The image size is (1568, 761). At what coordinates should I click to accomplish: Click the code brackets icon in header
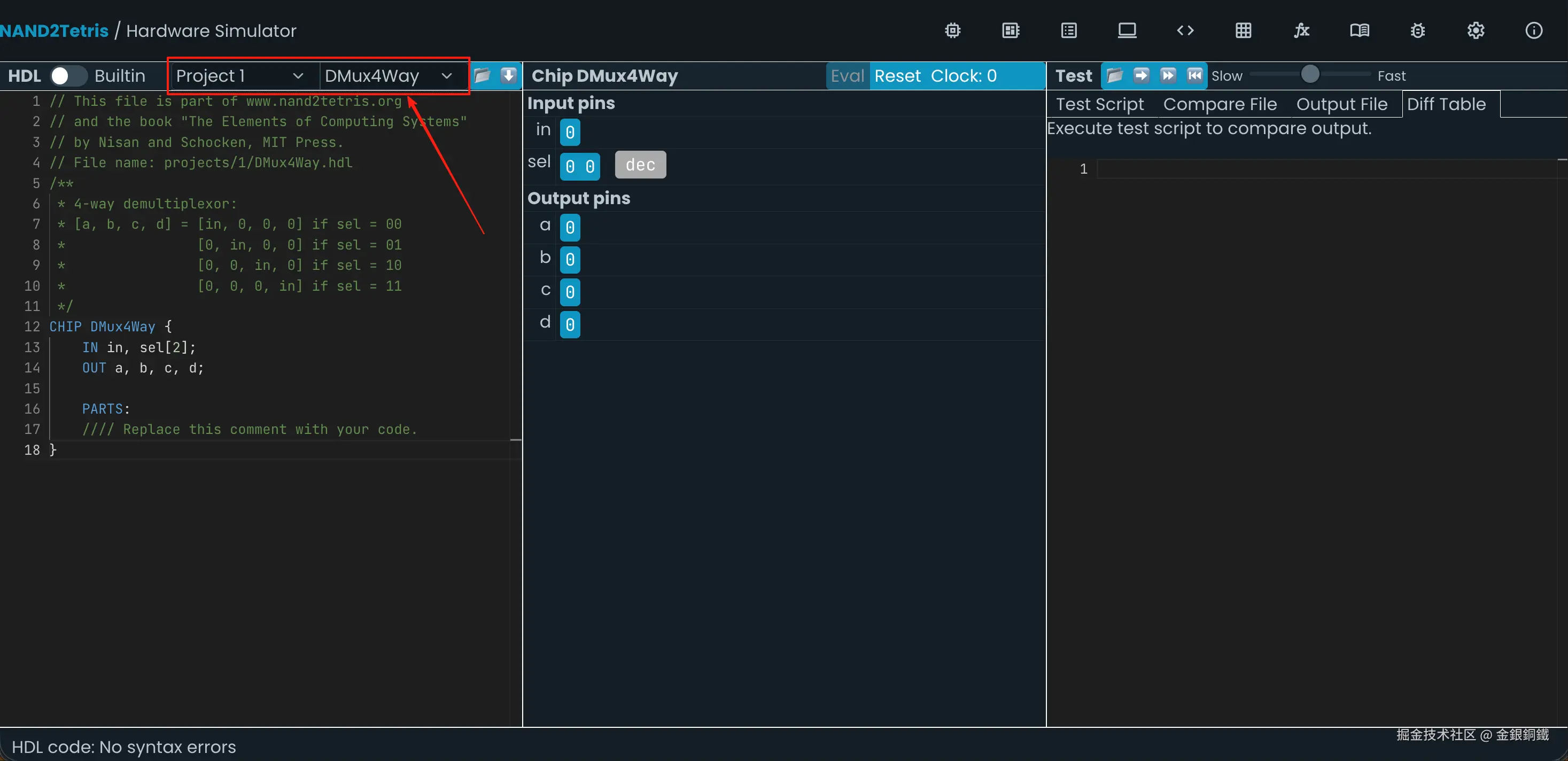click(1185, 30)
